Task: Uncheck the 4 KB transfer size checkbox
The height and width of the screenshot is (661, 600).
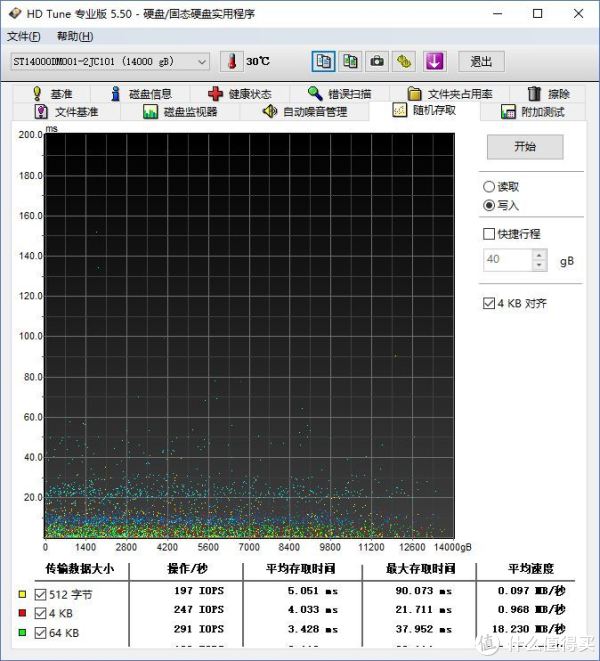Action: tap(40, 613)
